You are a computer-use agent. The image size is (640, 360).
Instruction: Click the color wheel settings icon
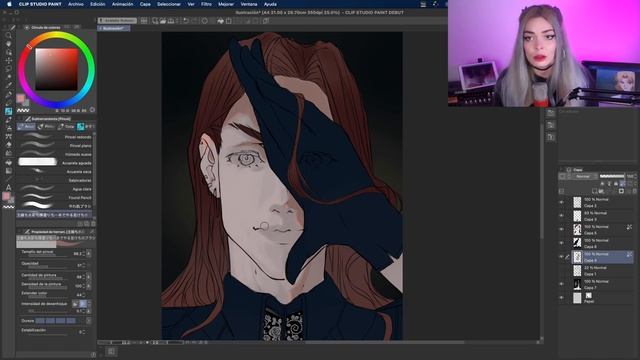[92, 110]
